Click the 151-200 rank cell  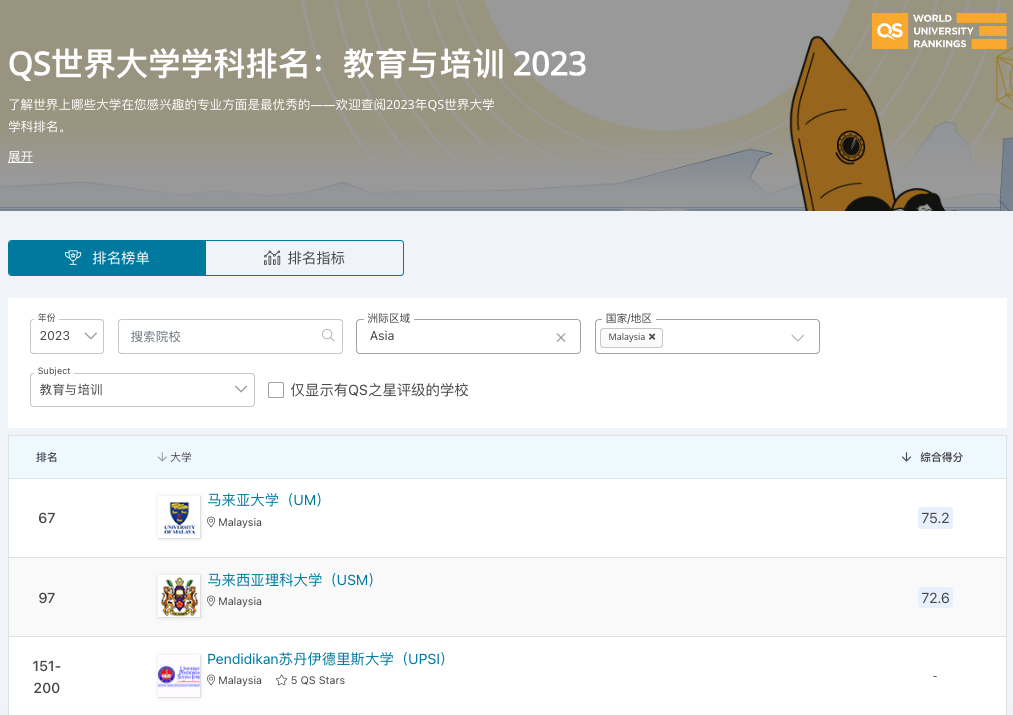tap(47, 677)
